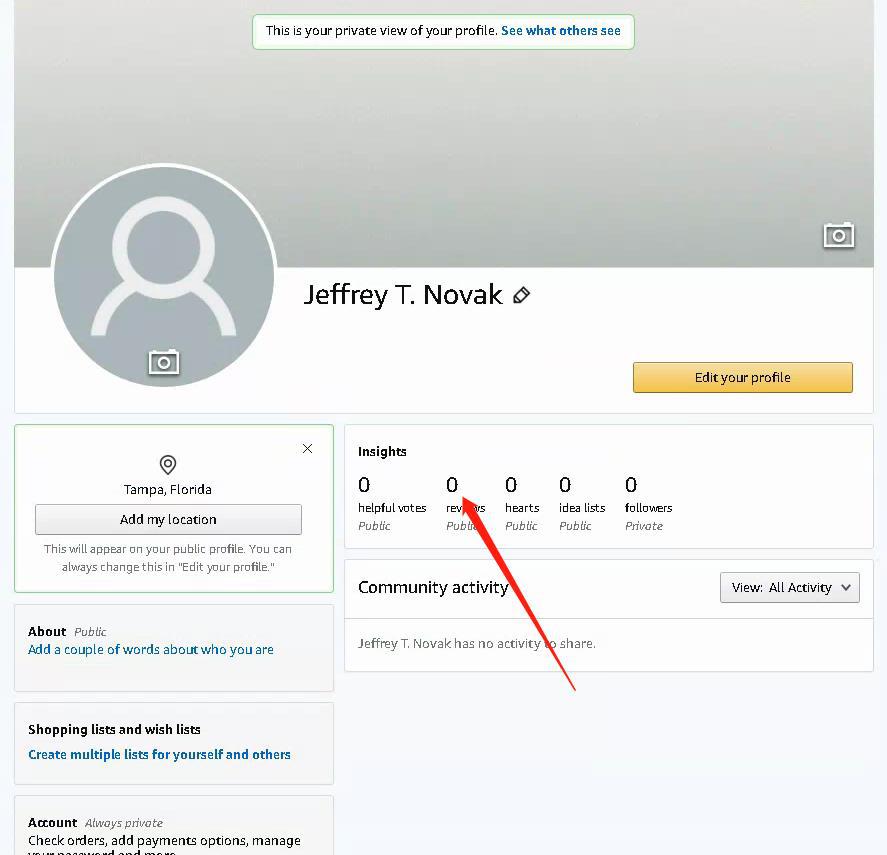Click the pencil icon beside Jeffrey T. Novak

pyautogui.click(x=521, y=295)
